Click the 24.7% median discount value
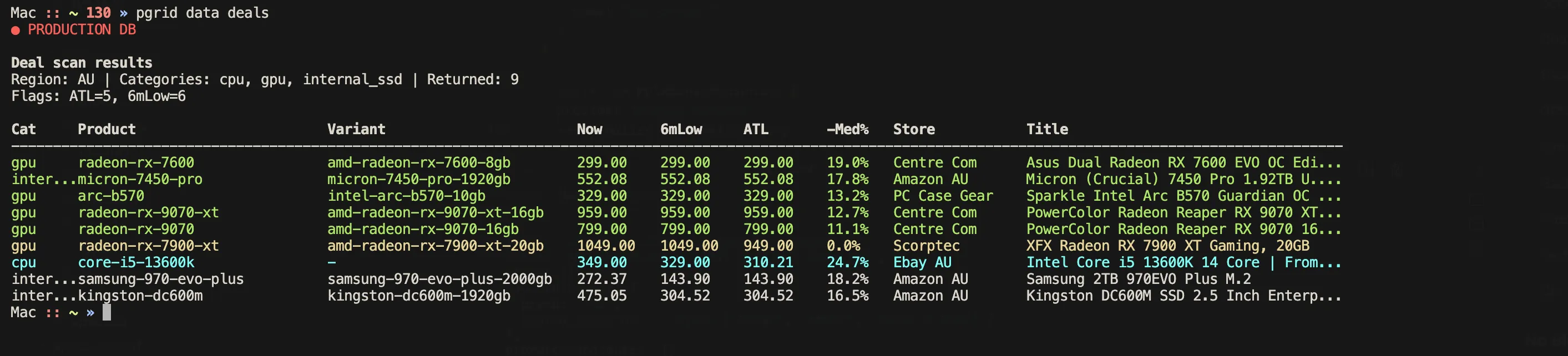This screenshot has height=356, width=1568. (847, 262)
